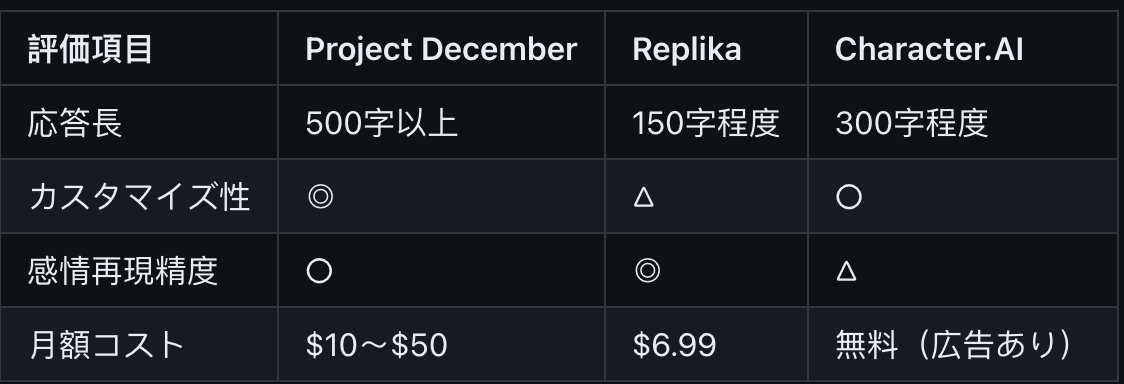Click the Replika column header
This screenshot has width=1124, height=384.
[x=687, y=49]
